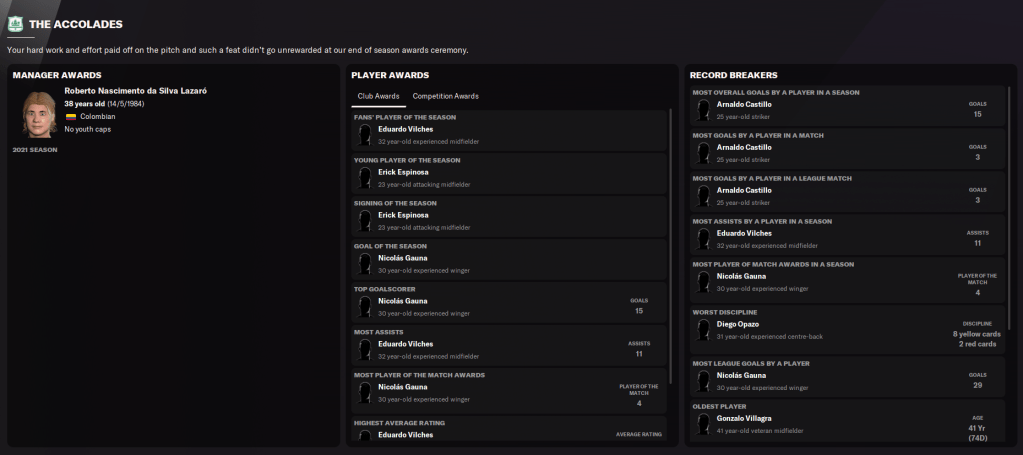Screen dimensions: 1023x455
Task: Open Diego Opazo's player profile
Action: pos(737,324)
